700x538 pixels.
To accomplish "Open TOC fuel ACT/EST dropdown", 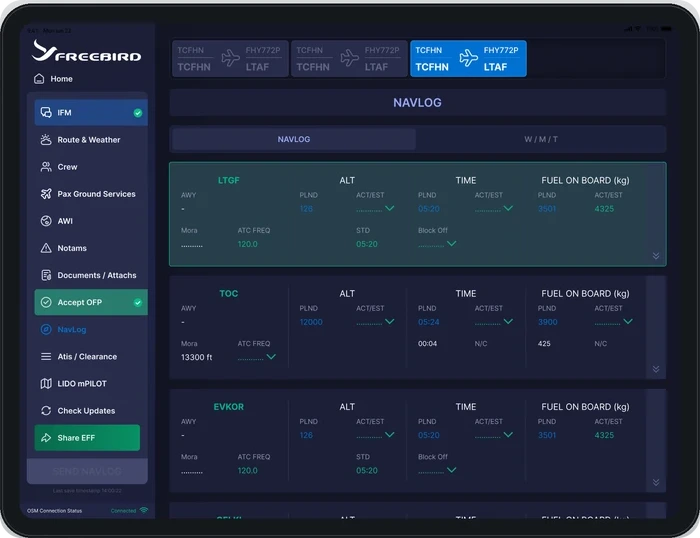I will tap(628, 321).
